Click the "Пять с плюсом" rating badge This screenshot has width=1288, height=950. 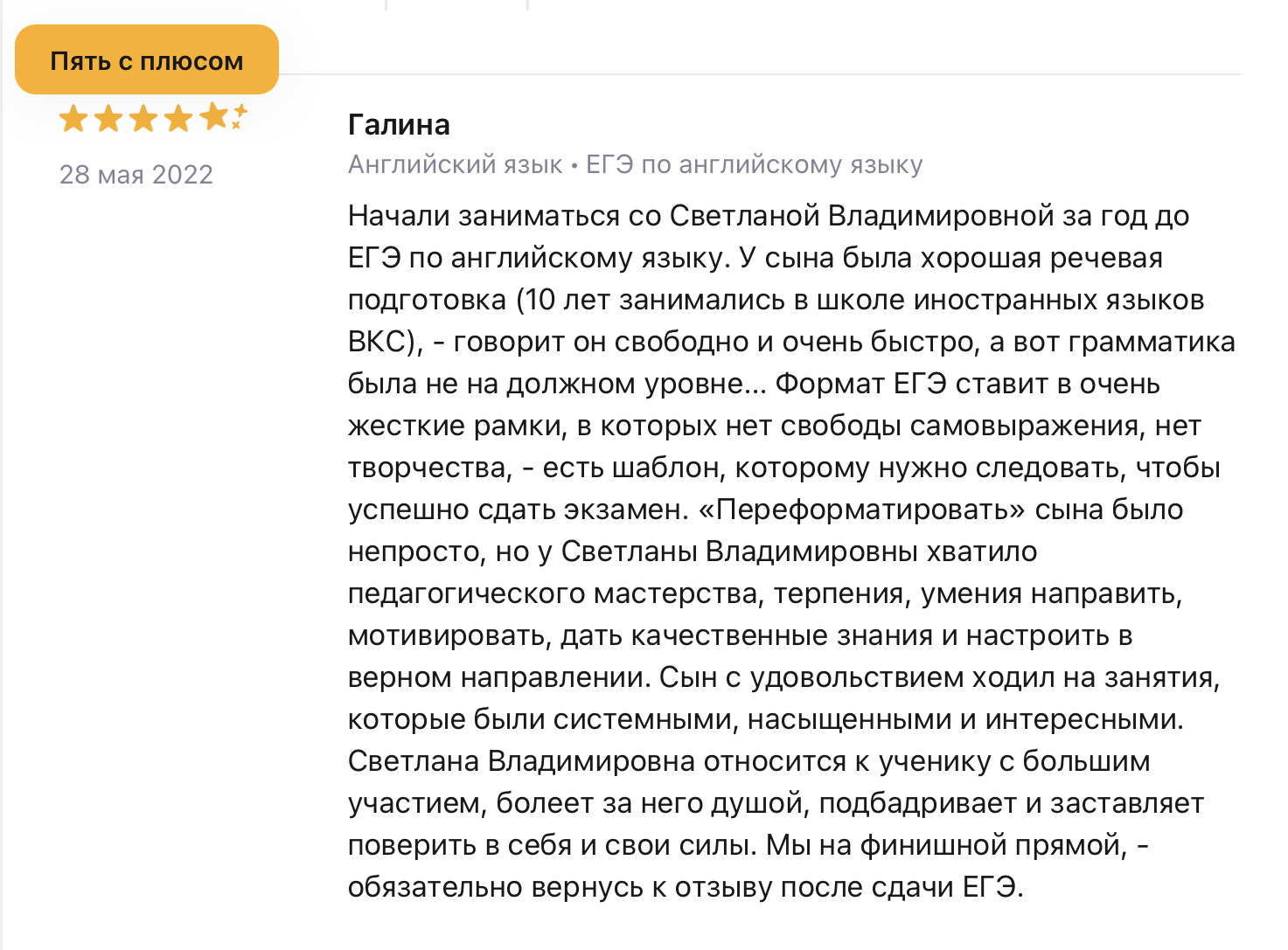point(147,60)
